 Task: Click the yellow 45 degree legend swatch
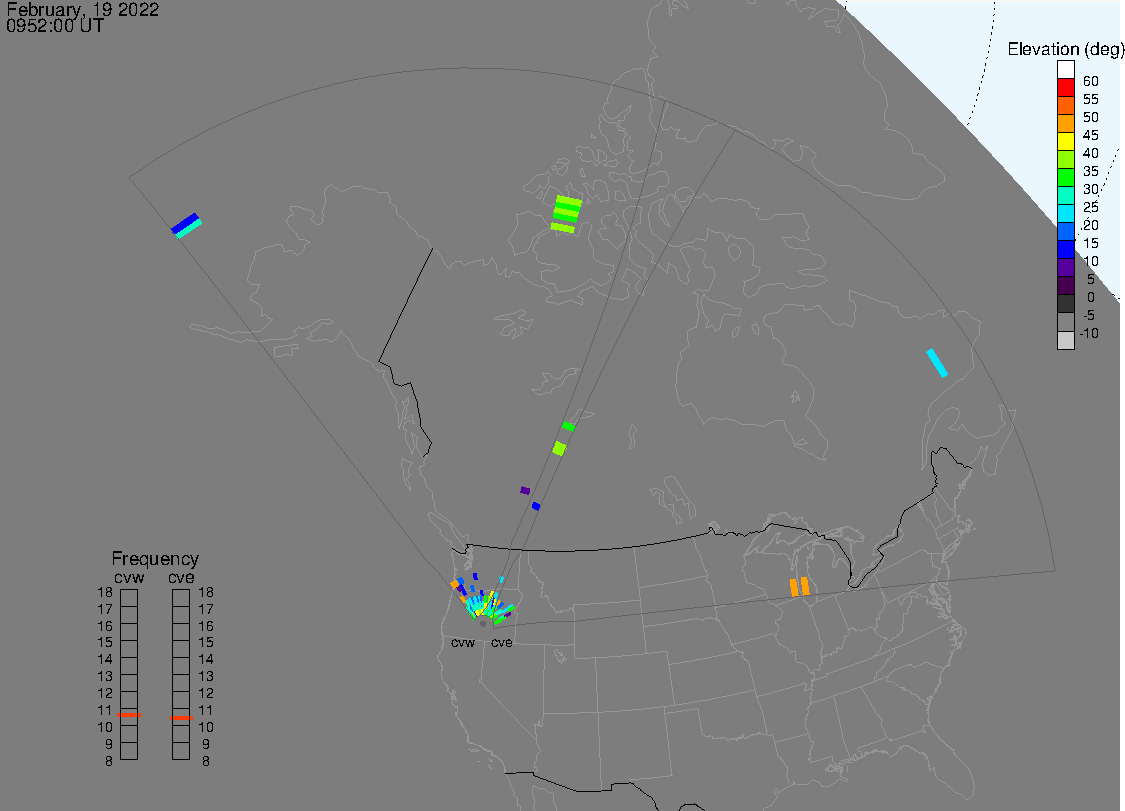tap(1065, 141)
